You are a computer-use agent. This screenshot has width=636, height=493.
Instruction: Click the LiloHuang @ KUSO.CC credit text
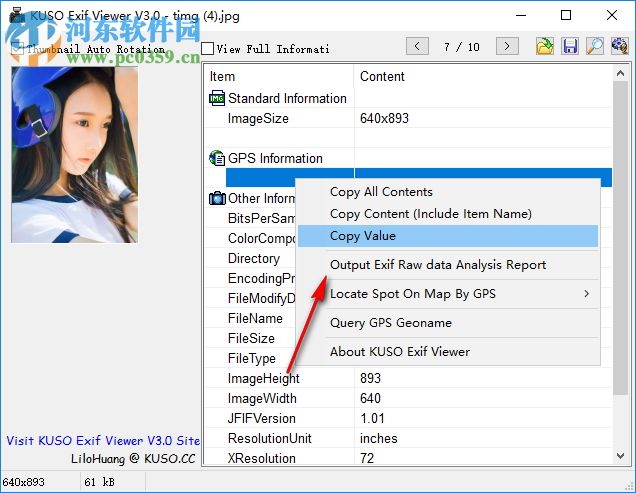click(133, 459)
